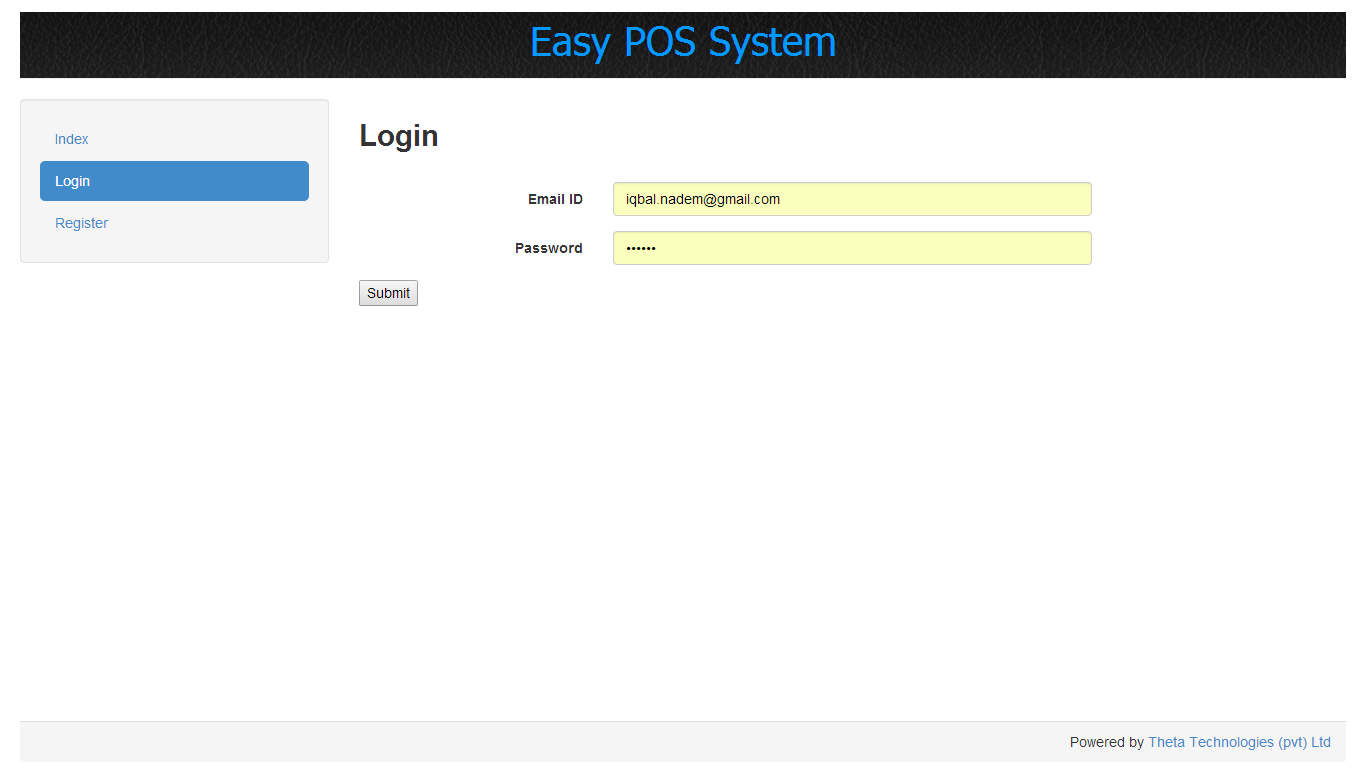Click the Easy POS System header title
The image size is (1366, 782).
click(683, 42)
